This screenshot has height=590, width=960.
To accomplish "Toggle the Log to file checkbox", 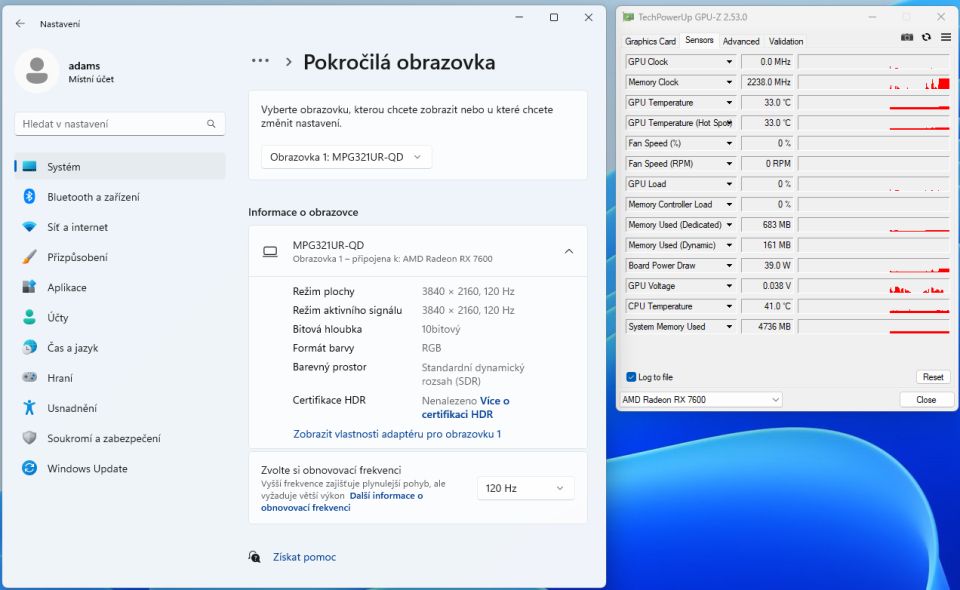I will point(631,377).
